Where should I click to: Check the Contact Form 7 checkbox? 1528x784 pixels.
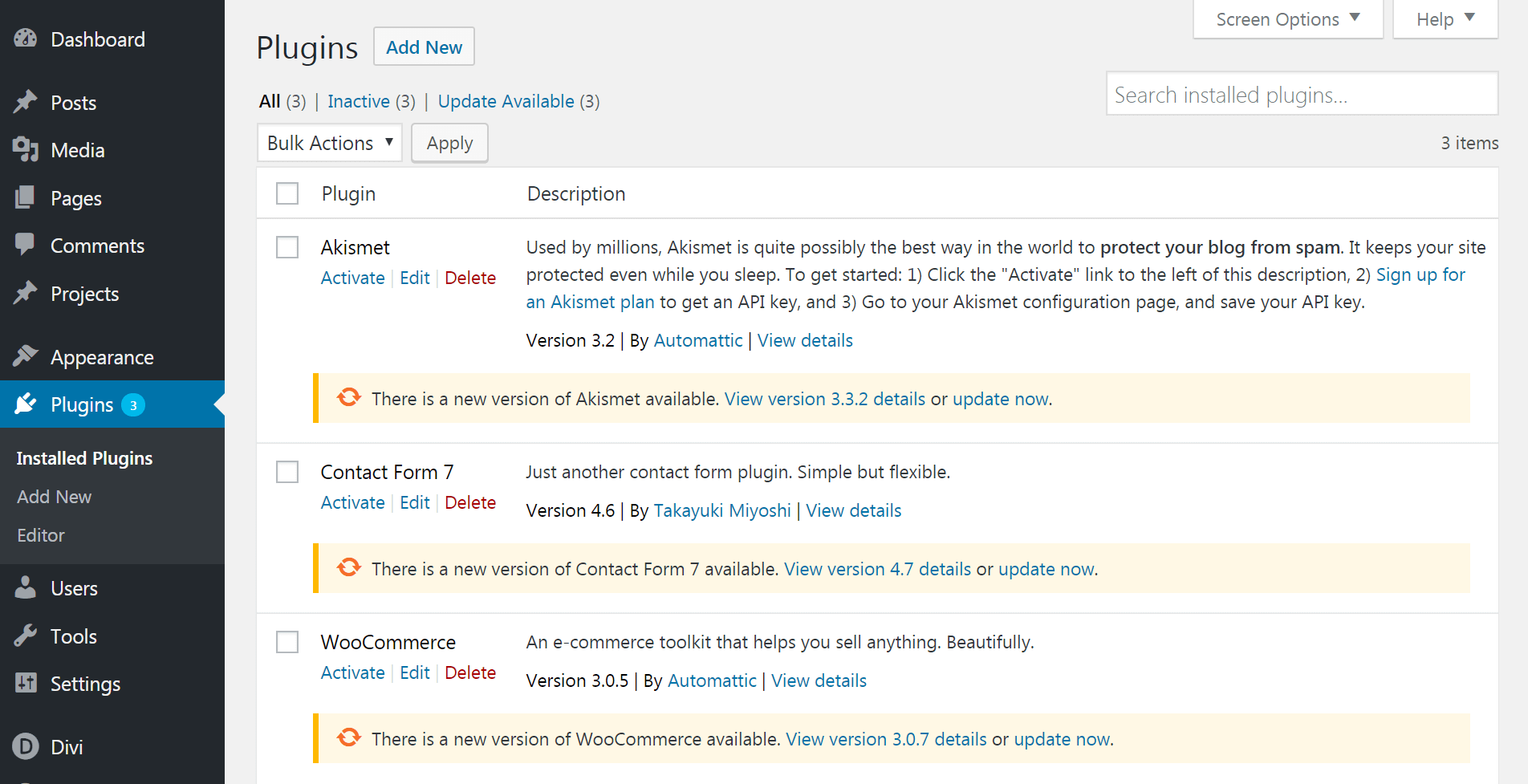(x=287, y=472)
